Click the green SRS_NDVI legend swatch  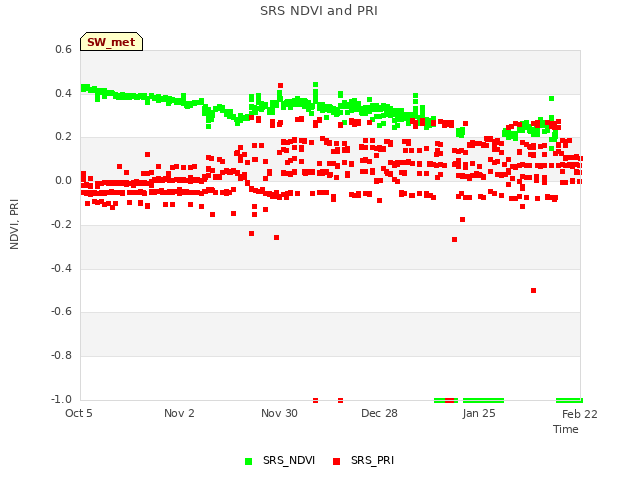click(x=248, y=461)
